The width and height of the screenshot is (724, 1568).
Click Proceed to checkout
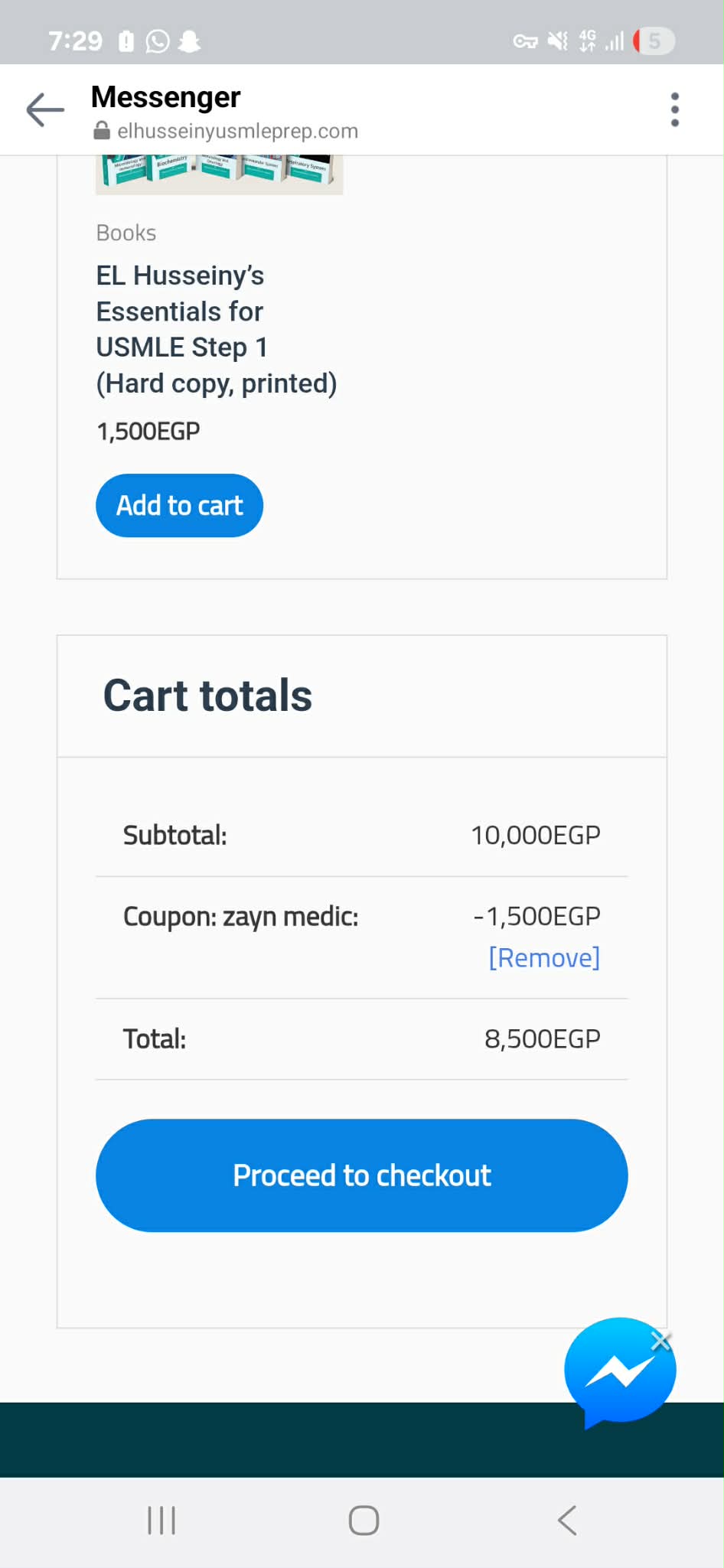[x=361, y=1175]
